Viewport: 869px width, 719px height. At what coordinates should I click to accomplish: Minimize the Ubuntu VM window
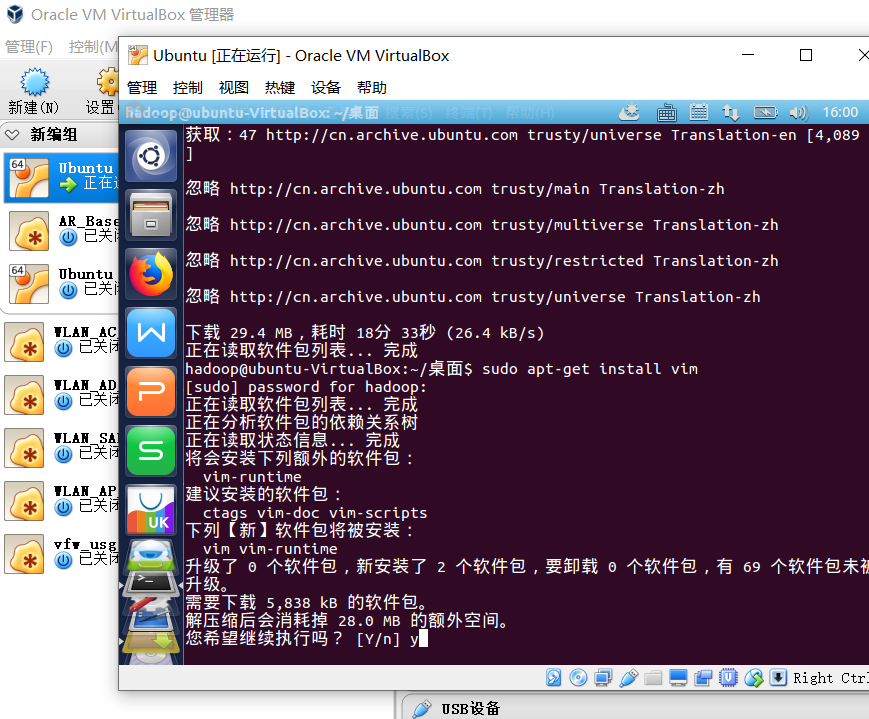tap(748, 55)
